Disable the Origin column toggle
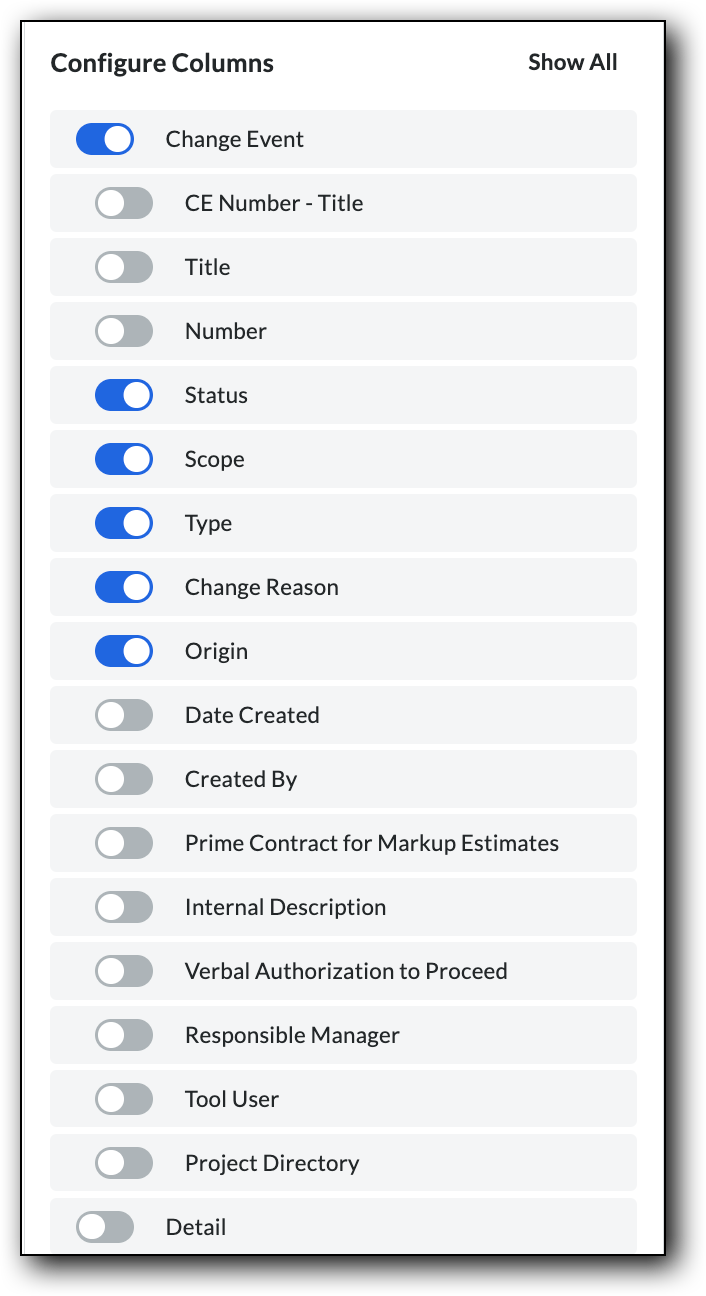The width and height of the screenshot is (706, 1296). (123, 651)
